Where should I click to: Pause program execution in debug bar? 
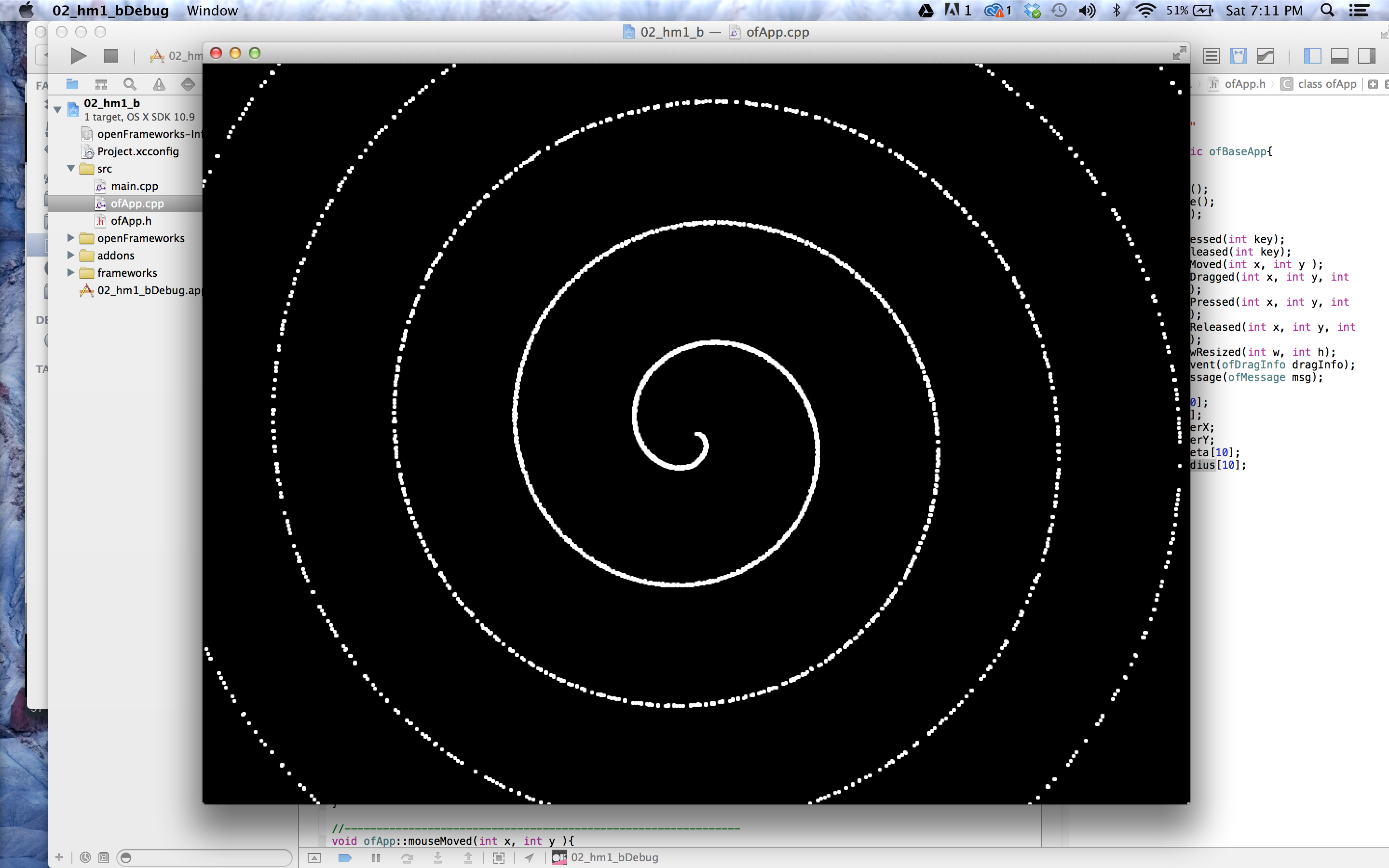point(376,858)
